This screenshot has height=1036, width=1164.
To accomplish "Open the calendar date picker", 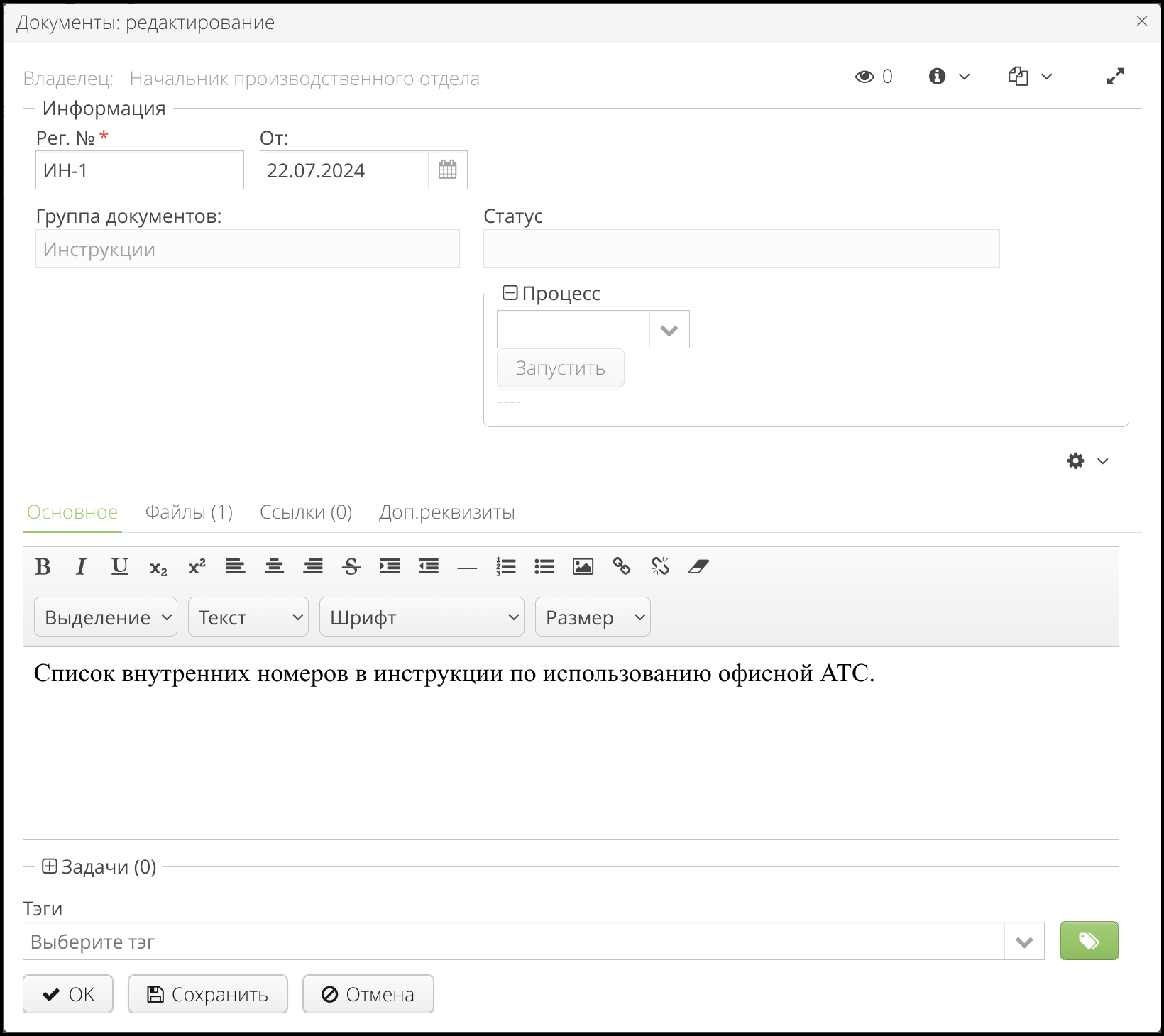I will tap(447, 170).
